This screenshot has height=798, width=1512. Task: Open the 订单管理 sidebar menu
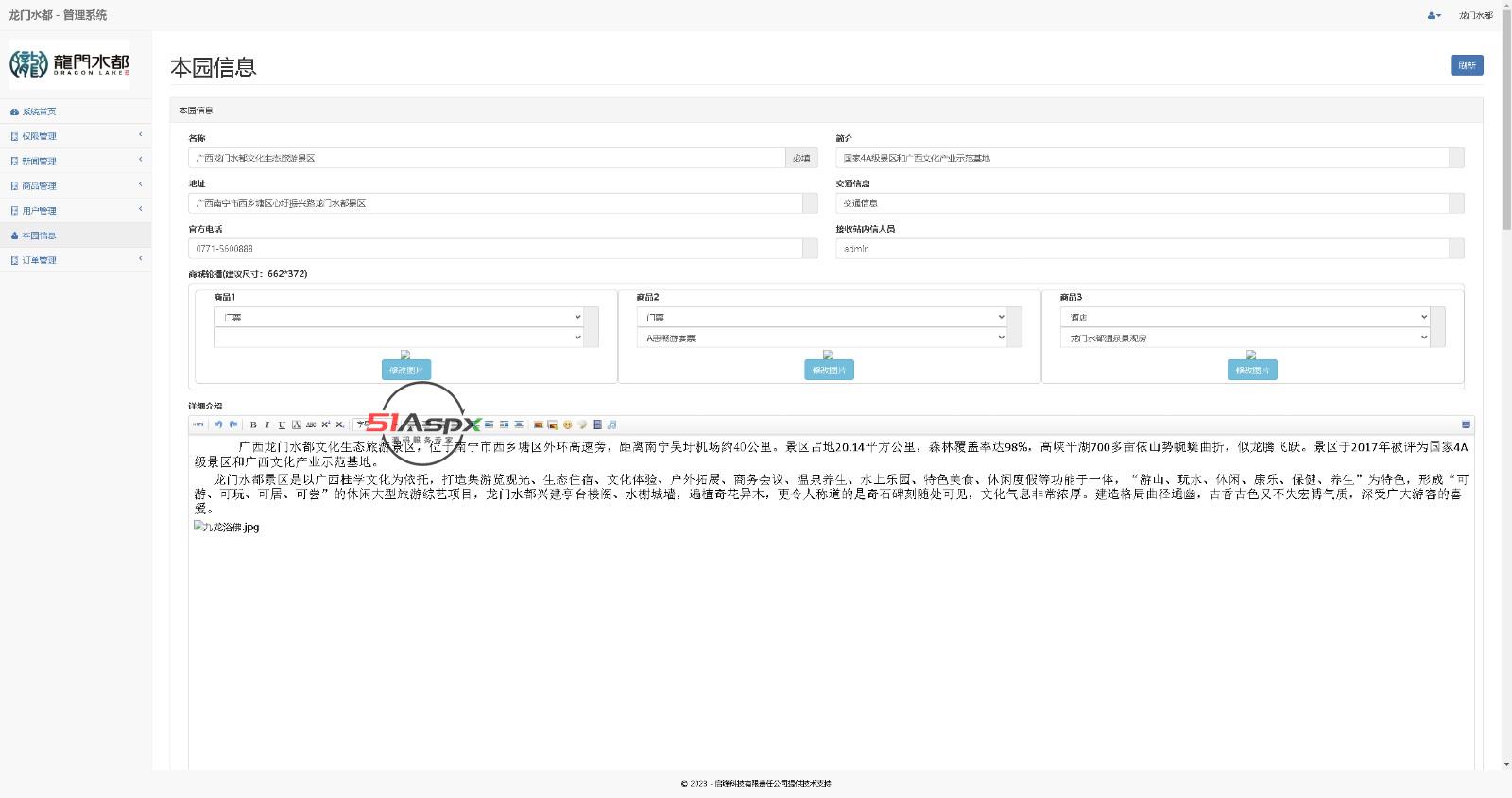(x=76, y=259)
